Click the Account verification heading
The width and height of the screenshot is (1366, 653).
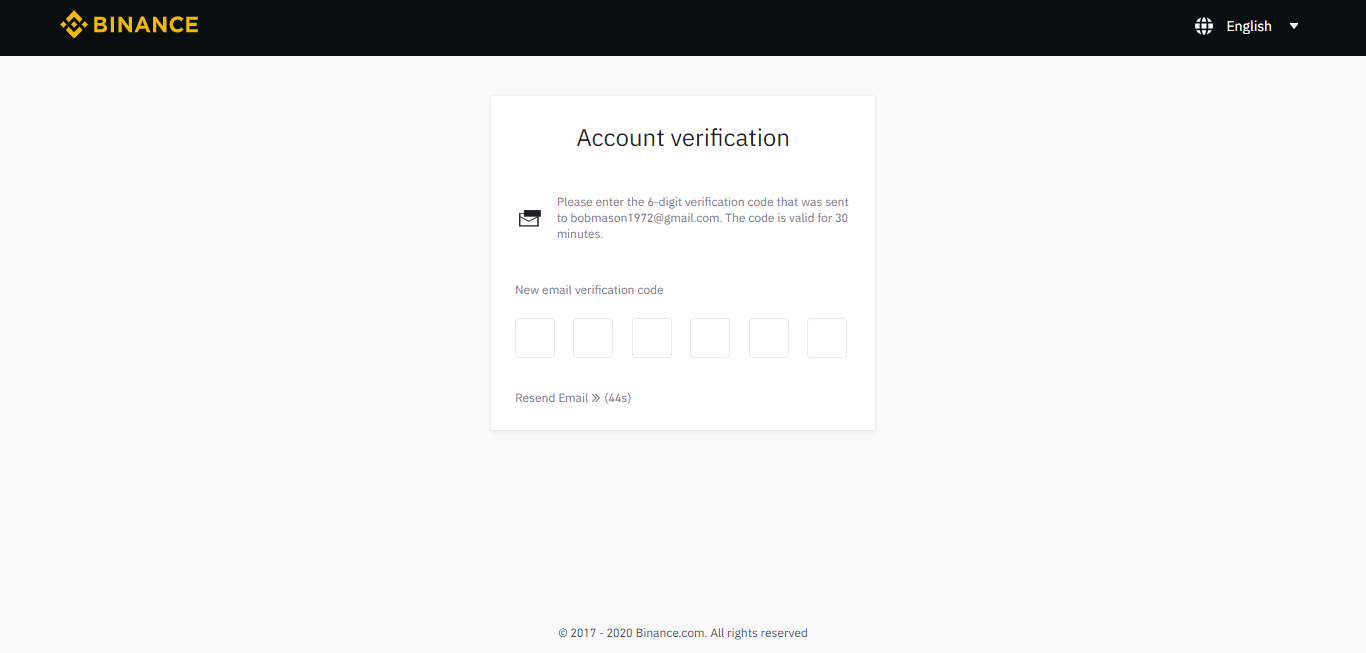coord(683,138)
